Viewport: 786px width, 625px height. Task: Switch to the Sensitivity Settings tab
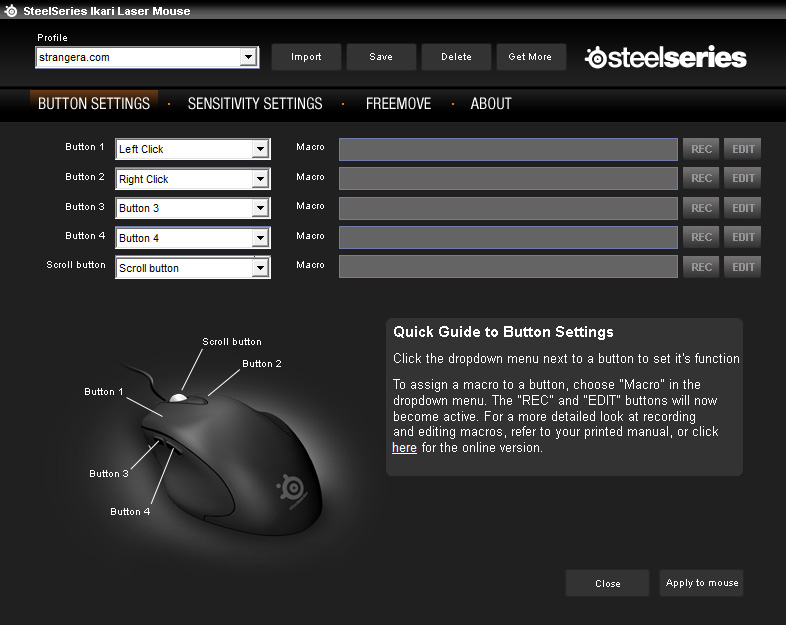click(255, 104)
